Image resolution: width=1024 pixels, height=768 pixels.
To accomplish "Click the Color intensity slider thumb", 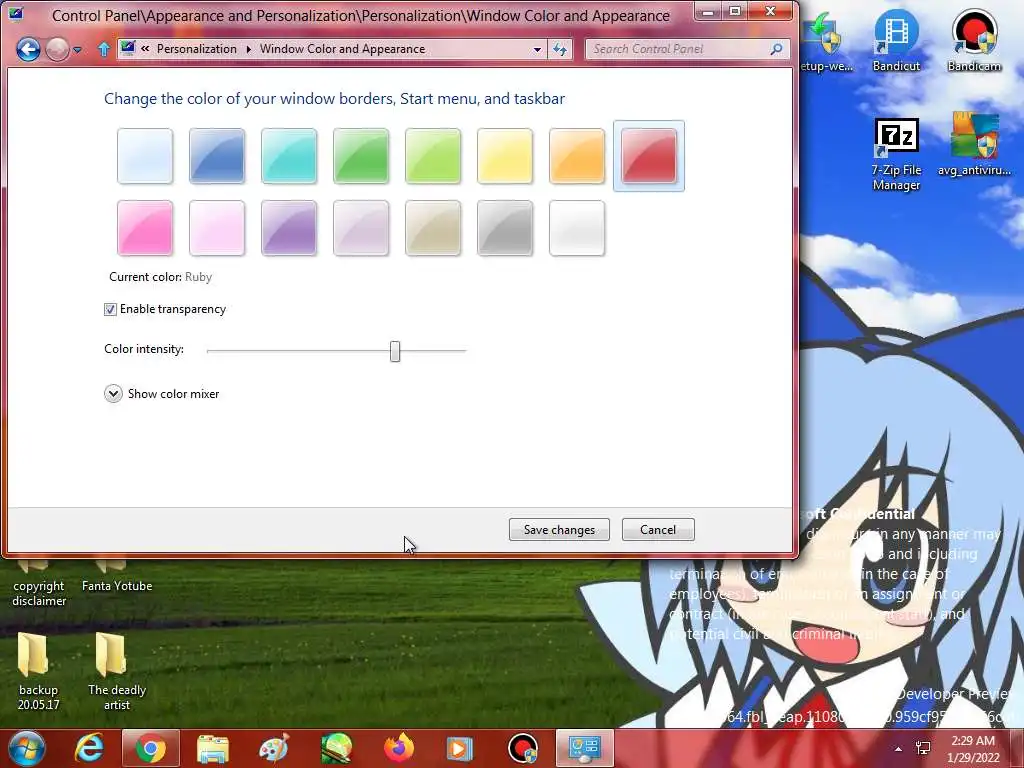I will click(395, 351).
